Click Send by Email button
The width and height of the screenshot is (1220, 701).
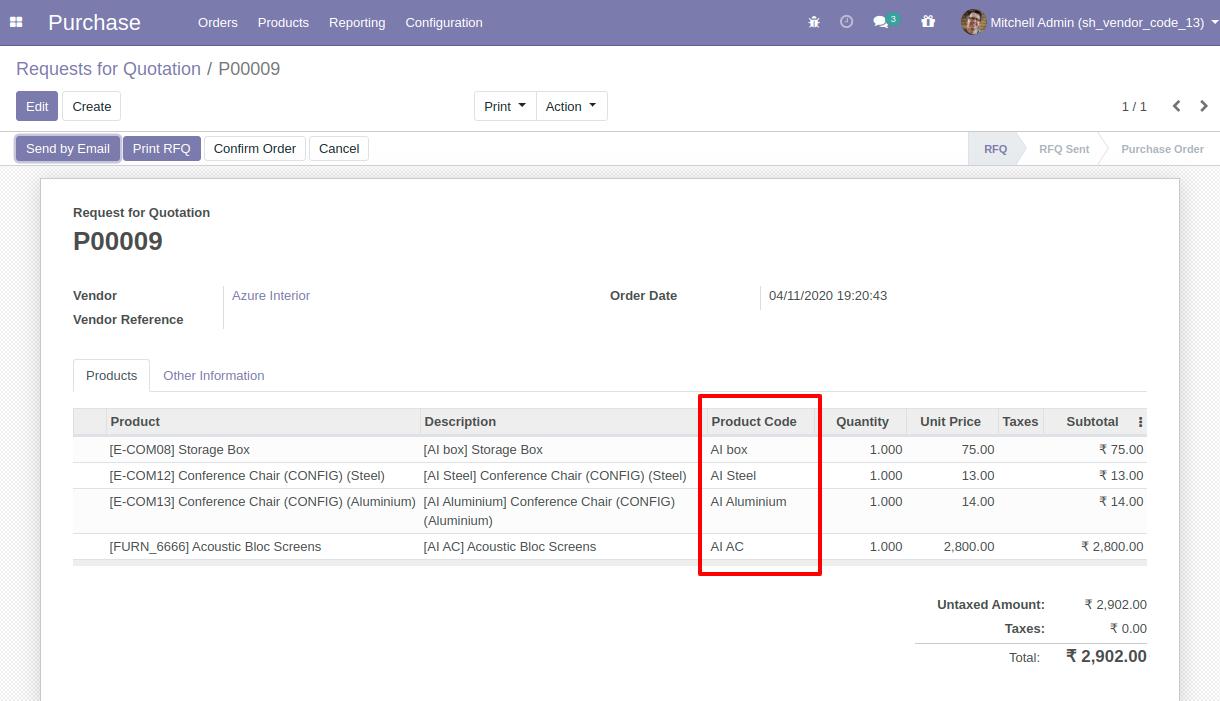tap(68, 149)
